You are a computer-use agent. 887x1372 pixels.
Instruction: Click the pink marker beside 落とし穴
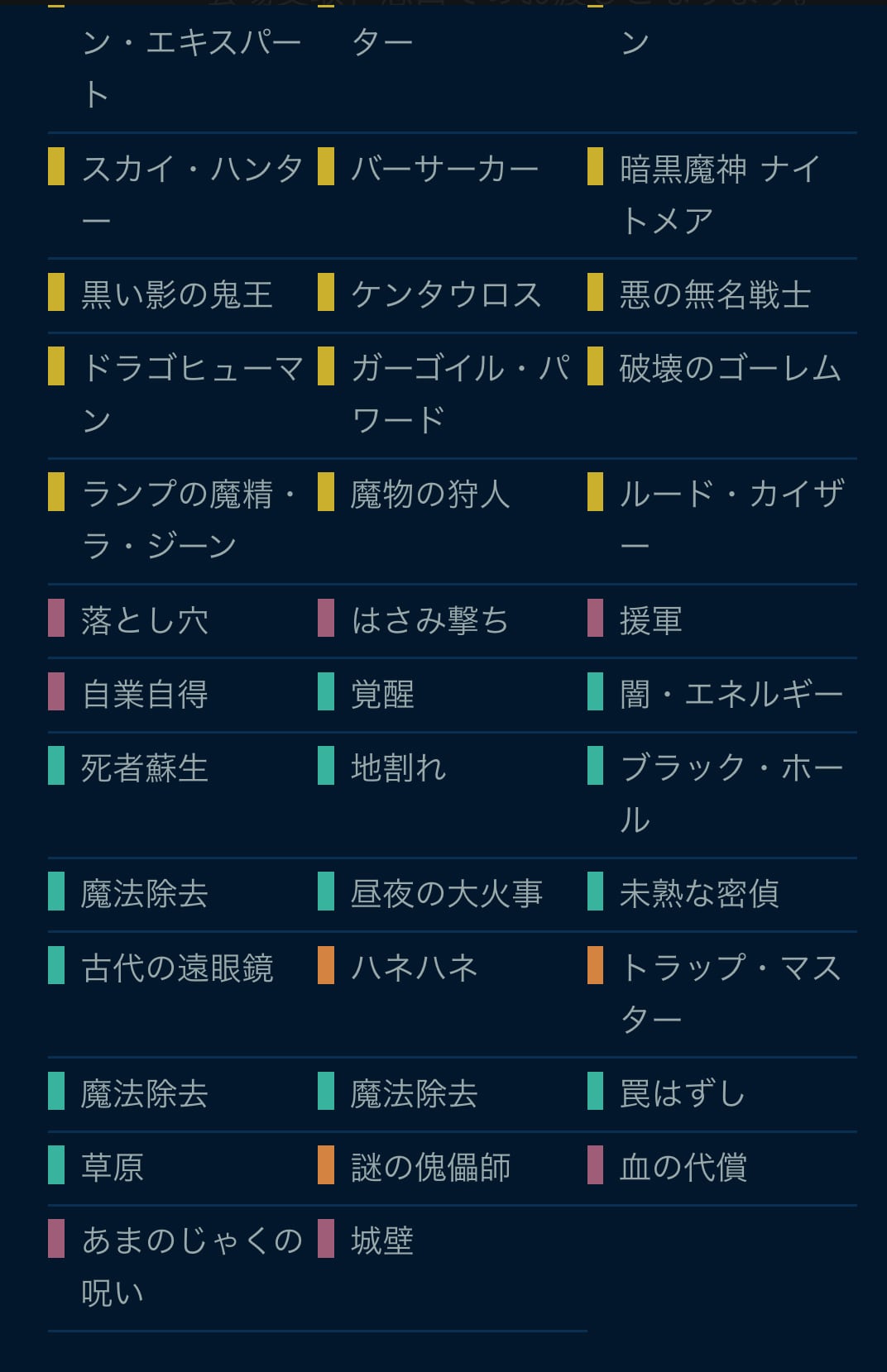(x=56, y=618)
